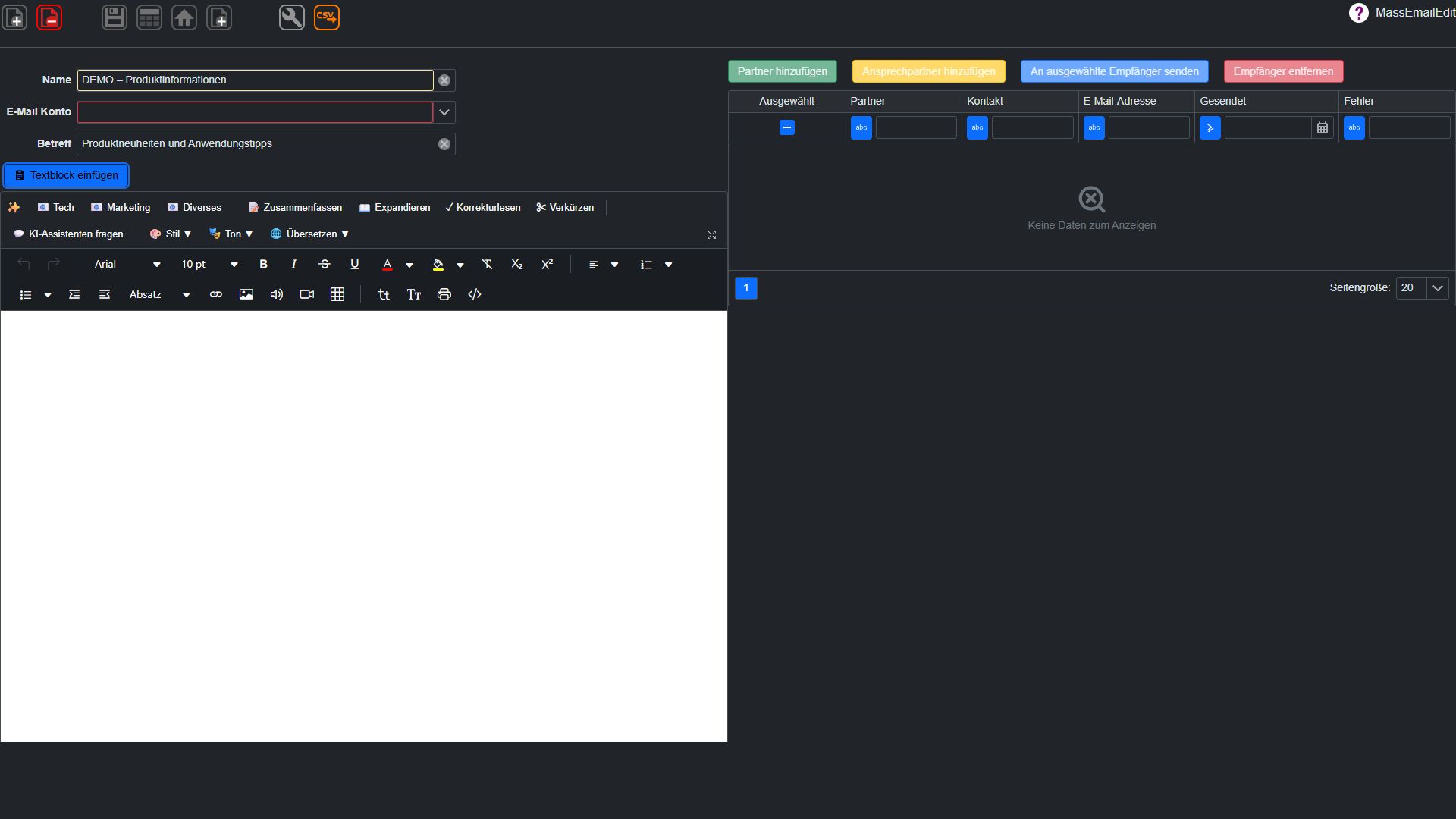1456x819 pixels.
Task: Toggle subscript formatting
Action: click(517, 264)
